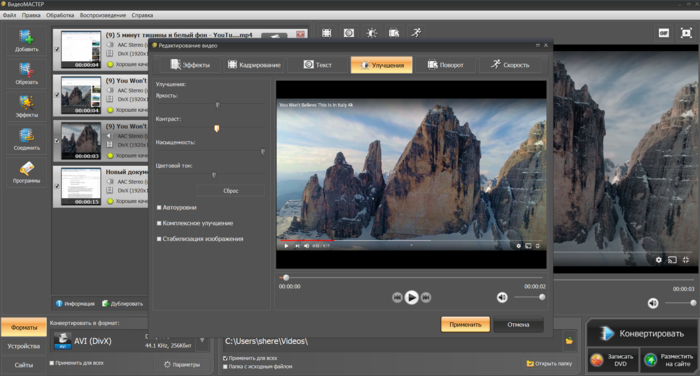Uncheck the checkbox of the 00:00:03 video
Screen dimensions: 700x376
pos(57,141)
